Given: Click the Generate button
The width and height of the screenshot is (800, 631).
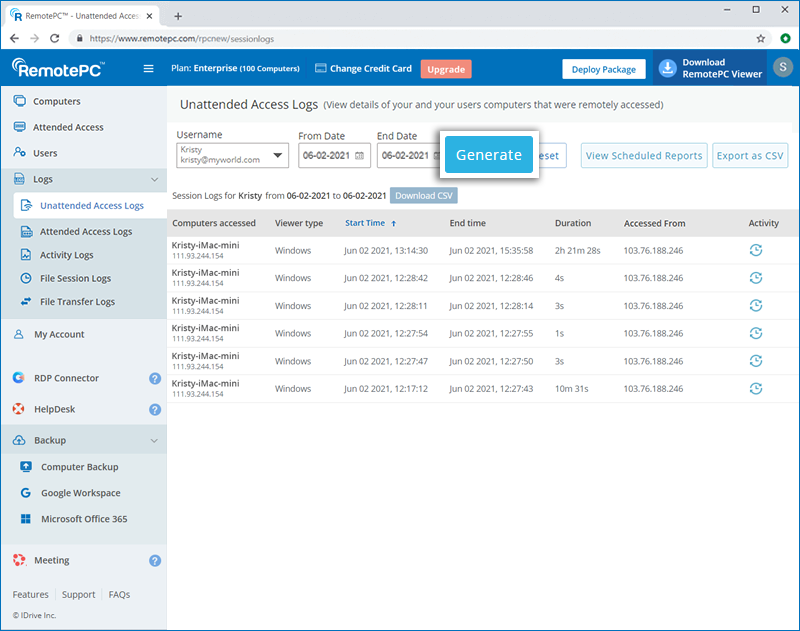Looking at the screenshot, I should point(489,155).
